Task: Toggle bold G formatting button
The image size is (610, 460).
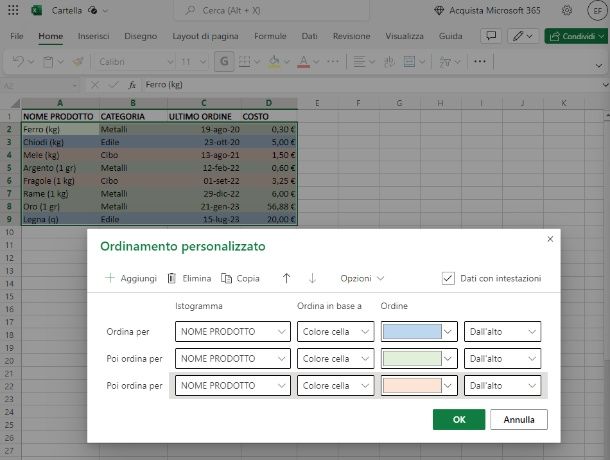Action: coord(224,61)
